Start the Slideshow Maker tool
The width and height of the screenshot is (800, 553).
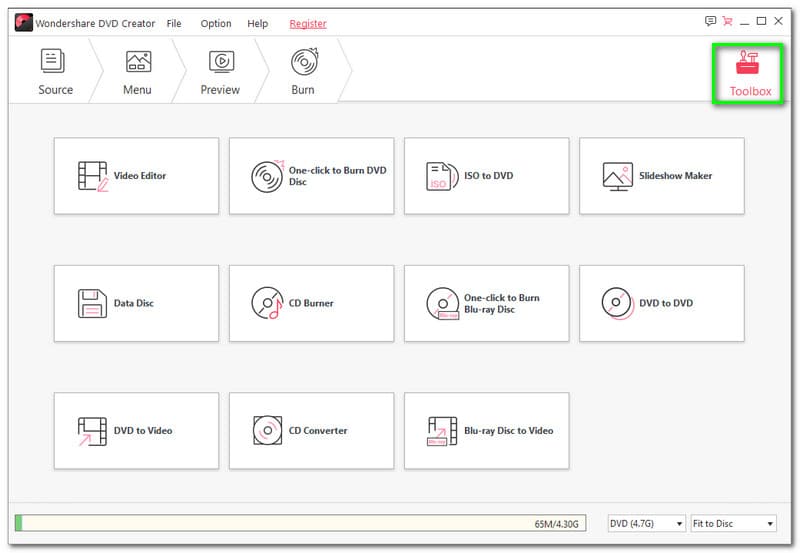click(661, 176)
